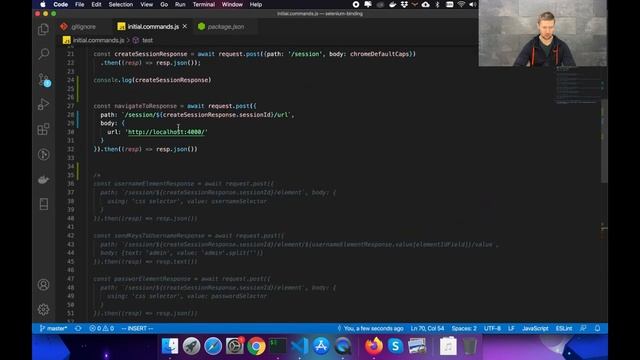Change end of line sequence LF
640x360 pixels.
pos(511,328)
